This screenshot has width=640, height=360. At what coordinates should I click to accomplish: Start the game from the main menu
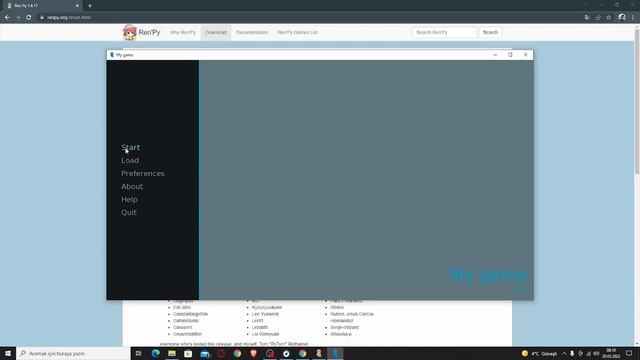[130, 147]
